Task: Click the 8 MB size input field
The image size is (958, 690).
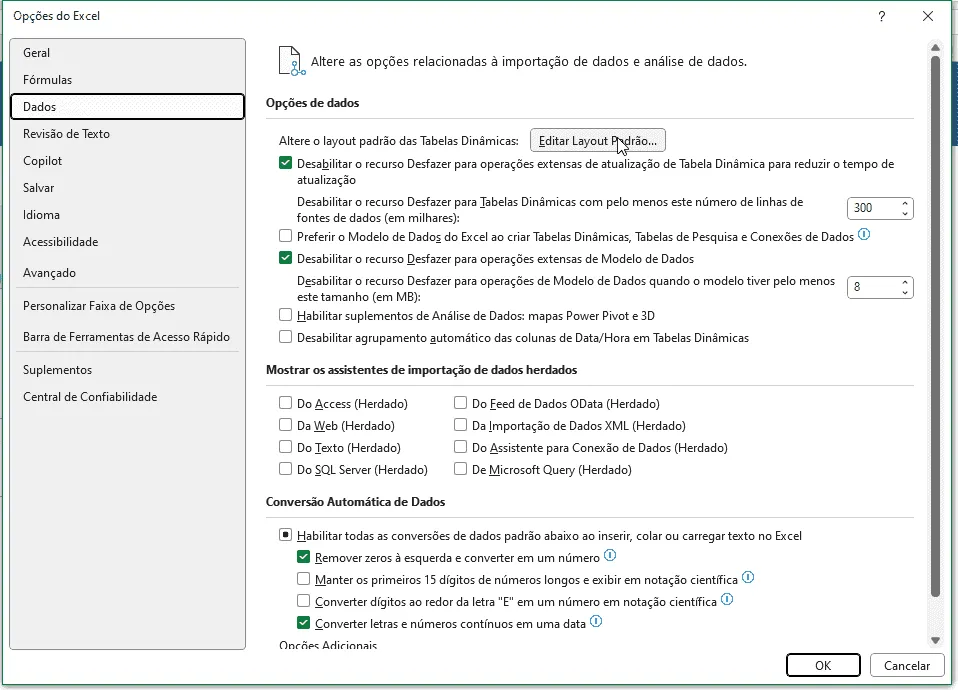Action: (x=873, y=287)
